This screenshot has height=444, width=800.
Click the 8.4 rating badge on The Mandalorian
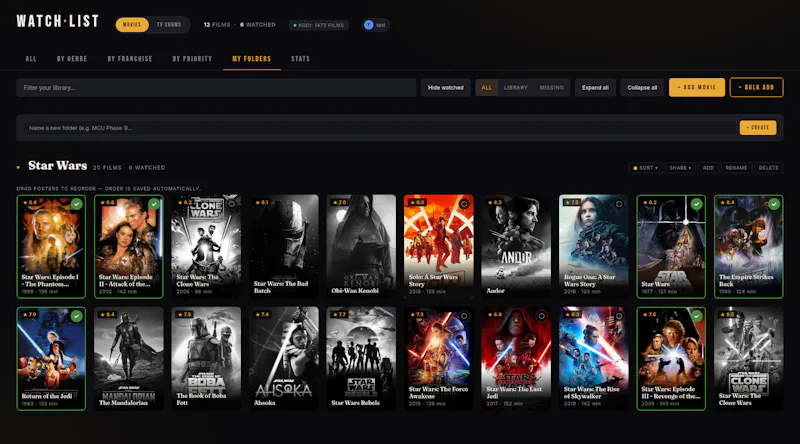pos(107,314)
